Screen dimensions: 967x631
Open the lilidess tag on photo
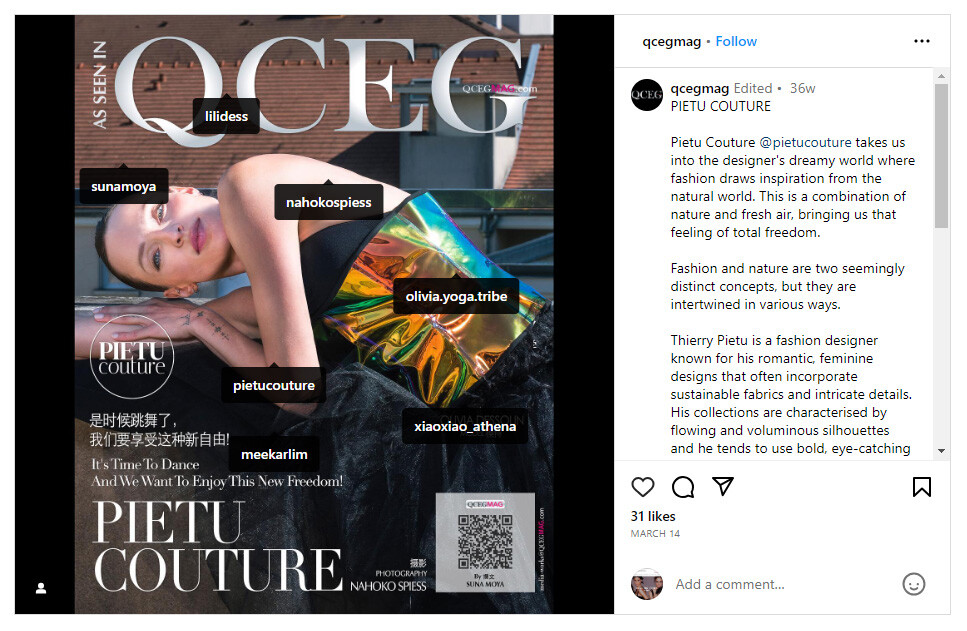[x=226, y=116]
